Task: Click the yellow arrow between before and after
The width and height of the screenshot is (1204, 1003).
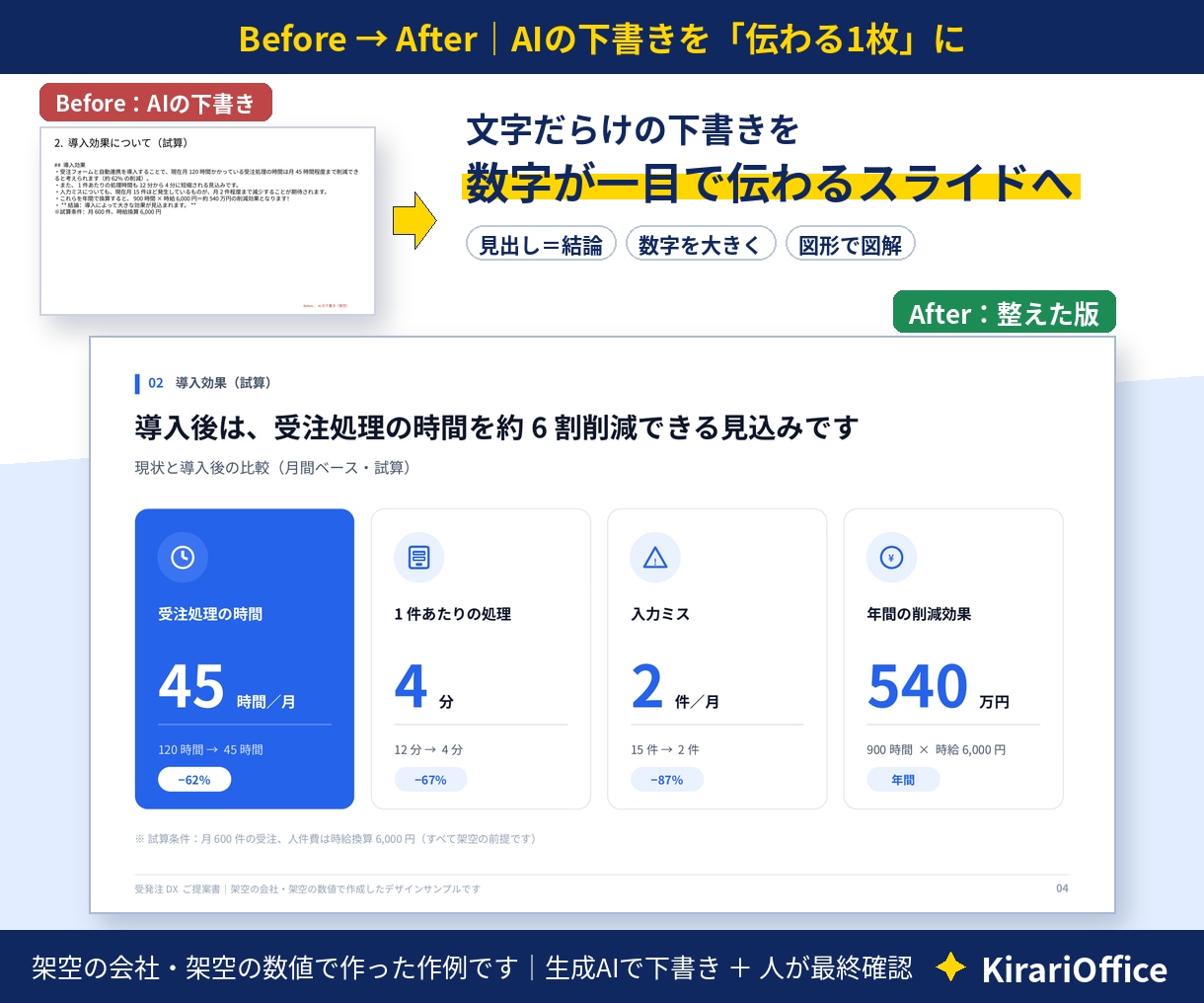Action: click(414, 220)
